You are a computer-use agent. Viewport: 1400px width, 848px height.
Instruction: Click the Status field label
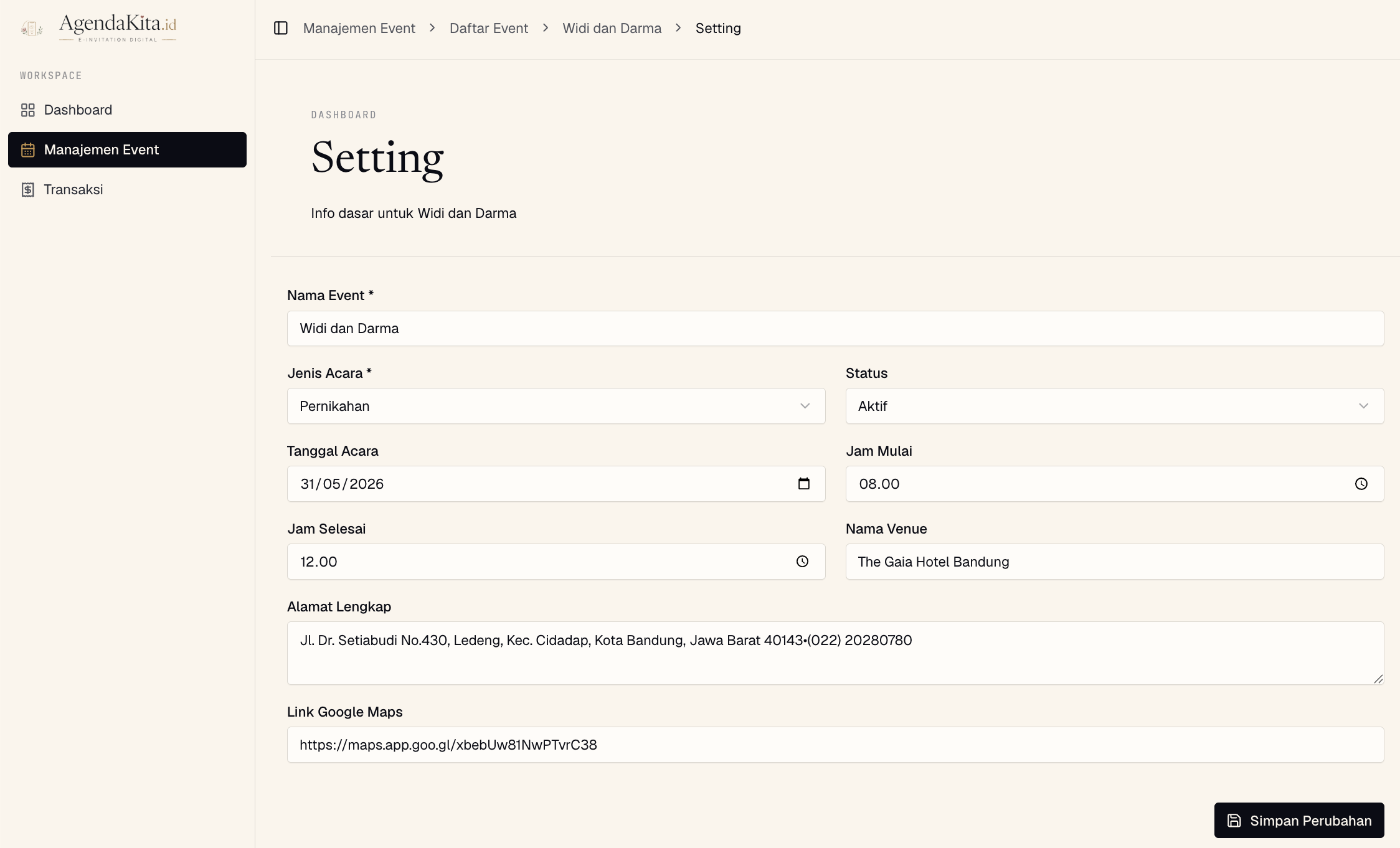click(x=866, y=373)
